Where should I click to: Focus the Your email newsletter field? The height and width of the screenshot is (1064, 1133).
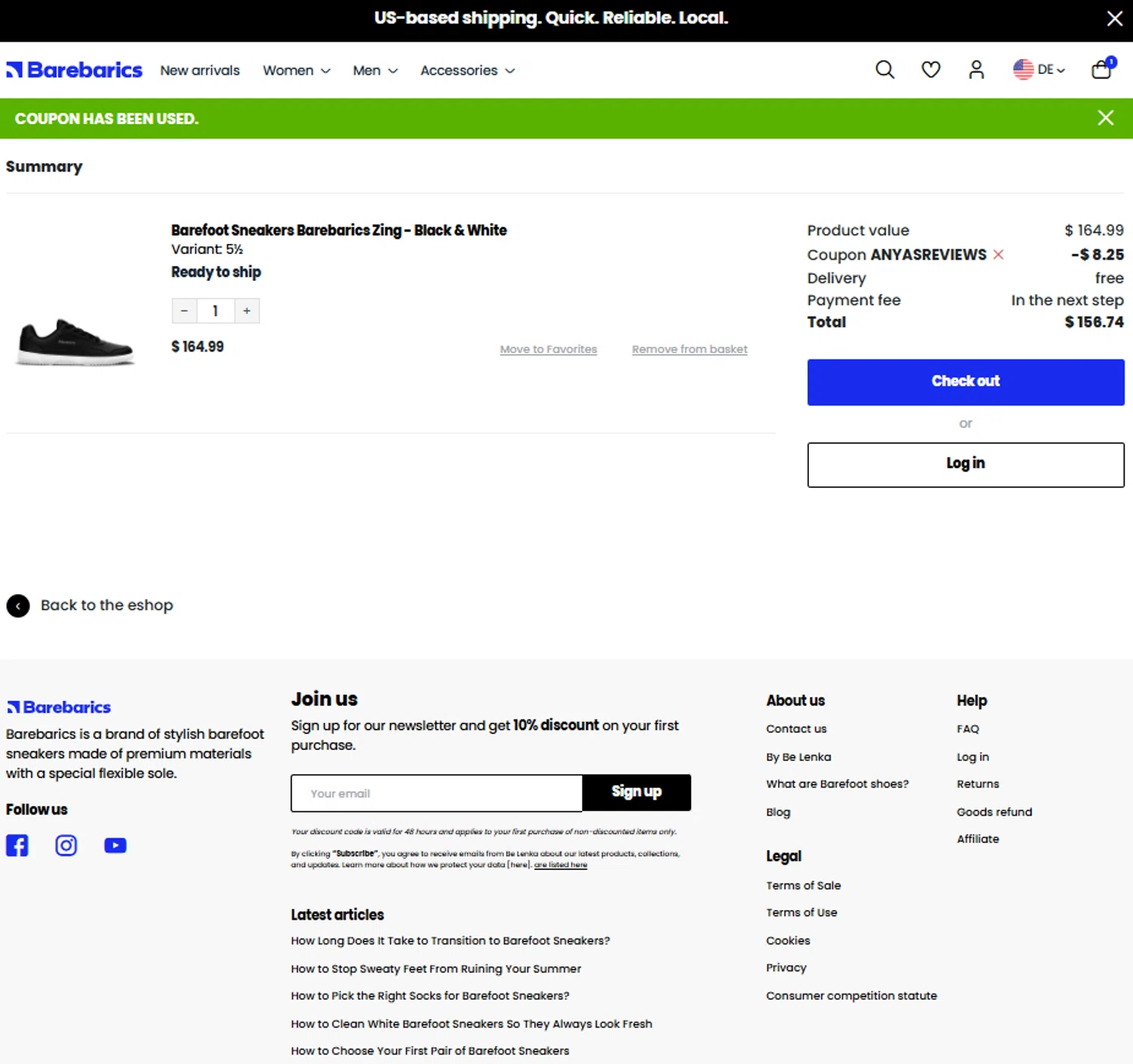(437, 793)
